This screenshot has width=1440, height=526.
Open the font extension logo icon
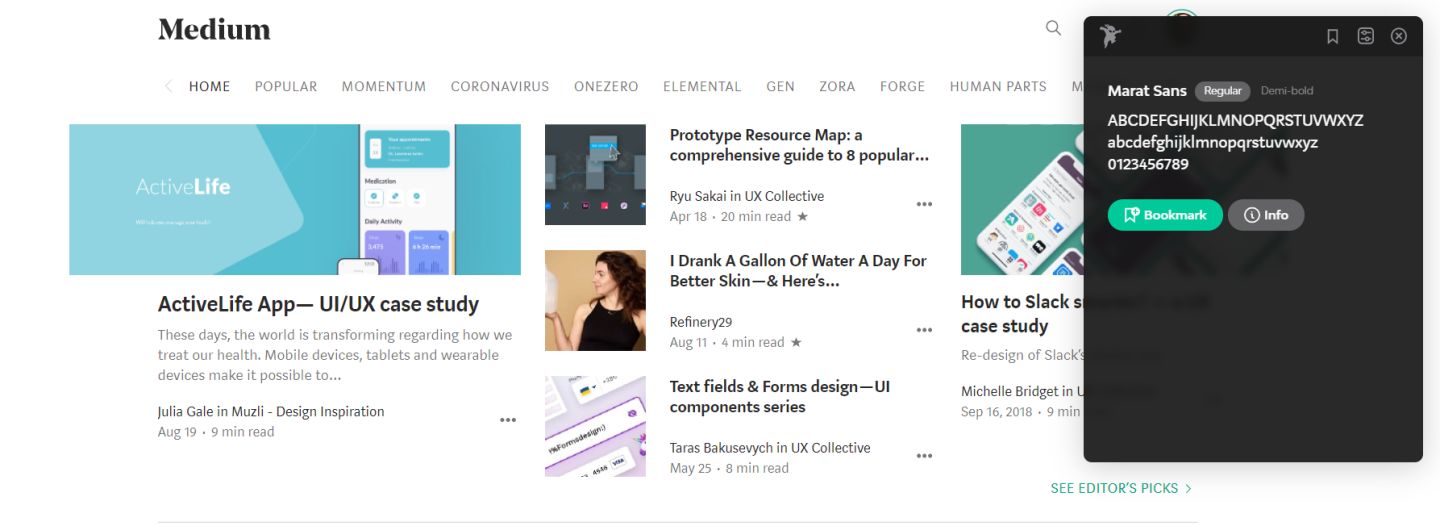[1110, 36]
